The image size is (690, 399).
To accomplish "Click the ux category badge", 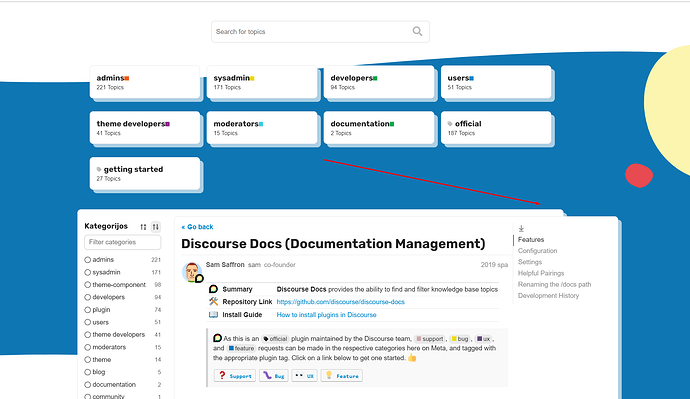I will (x=483, y=339).
